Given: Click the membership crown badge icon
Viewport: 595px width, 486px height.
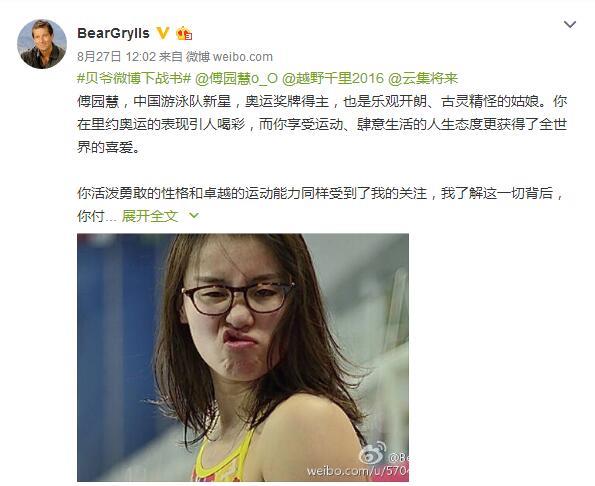Looking at the screenshot, I should tap(184, 33).
